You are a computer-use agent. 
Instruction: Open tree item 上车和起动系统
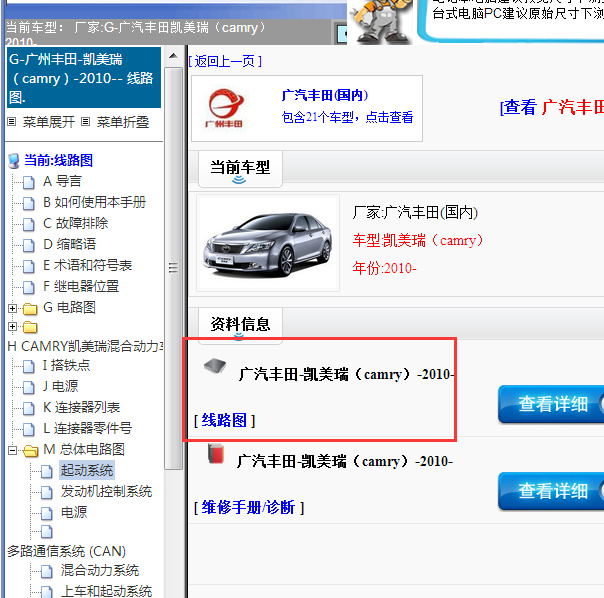[106, 591]
